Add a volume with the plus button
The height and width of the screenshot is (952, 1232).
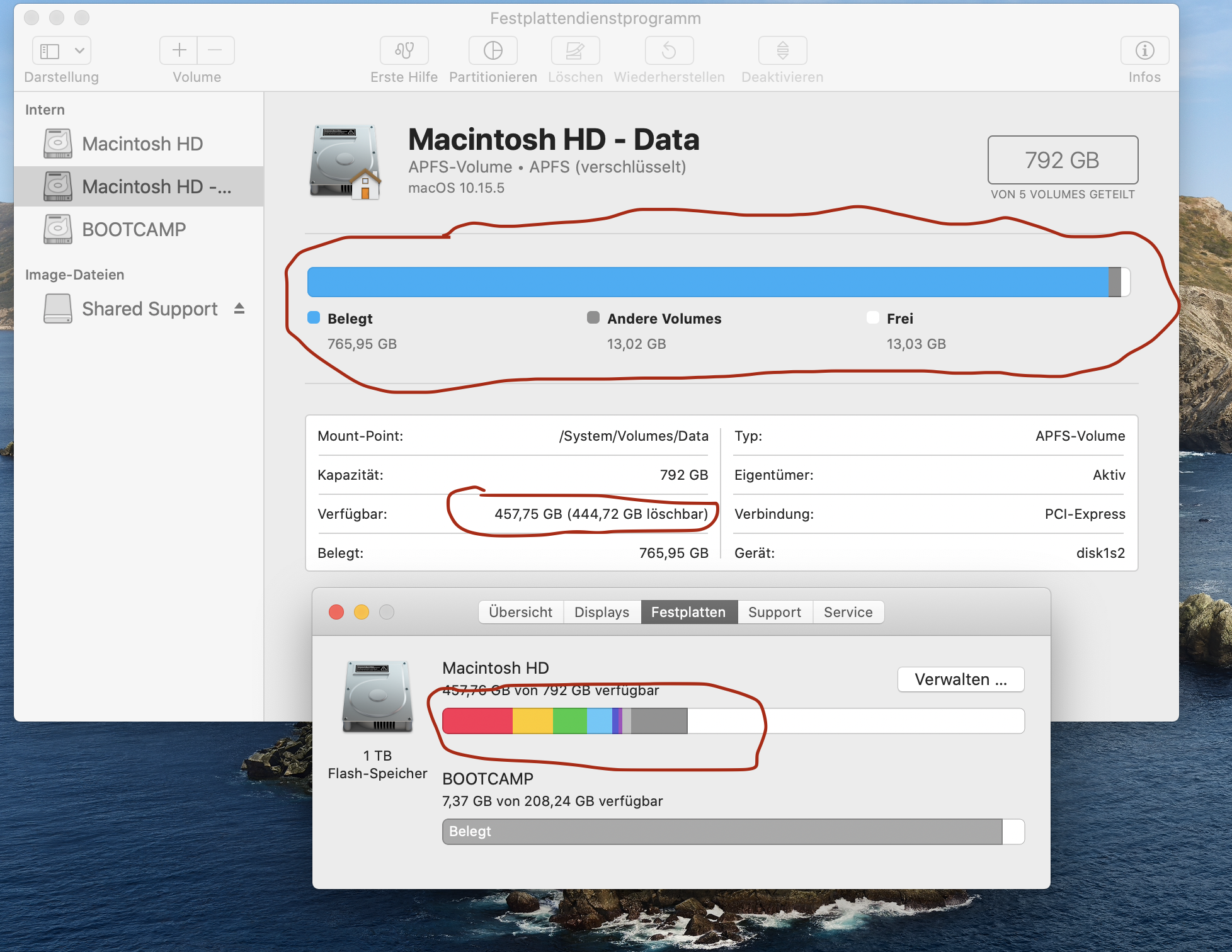coord(179,50)
